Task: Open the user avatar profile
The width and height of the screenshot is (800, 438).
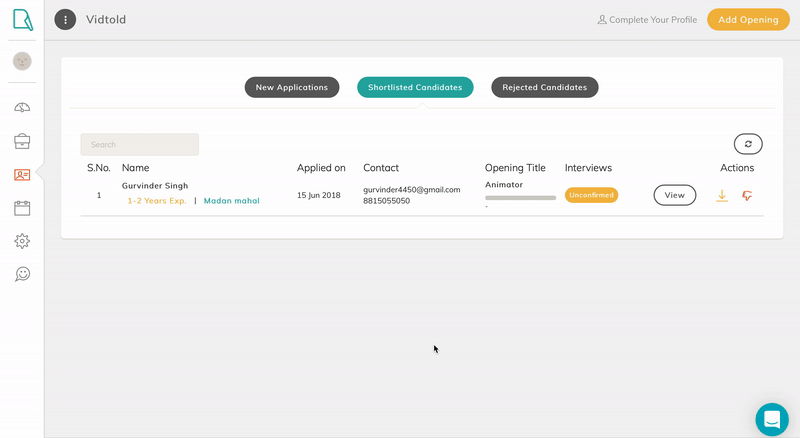Action: click(22, 61)
